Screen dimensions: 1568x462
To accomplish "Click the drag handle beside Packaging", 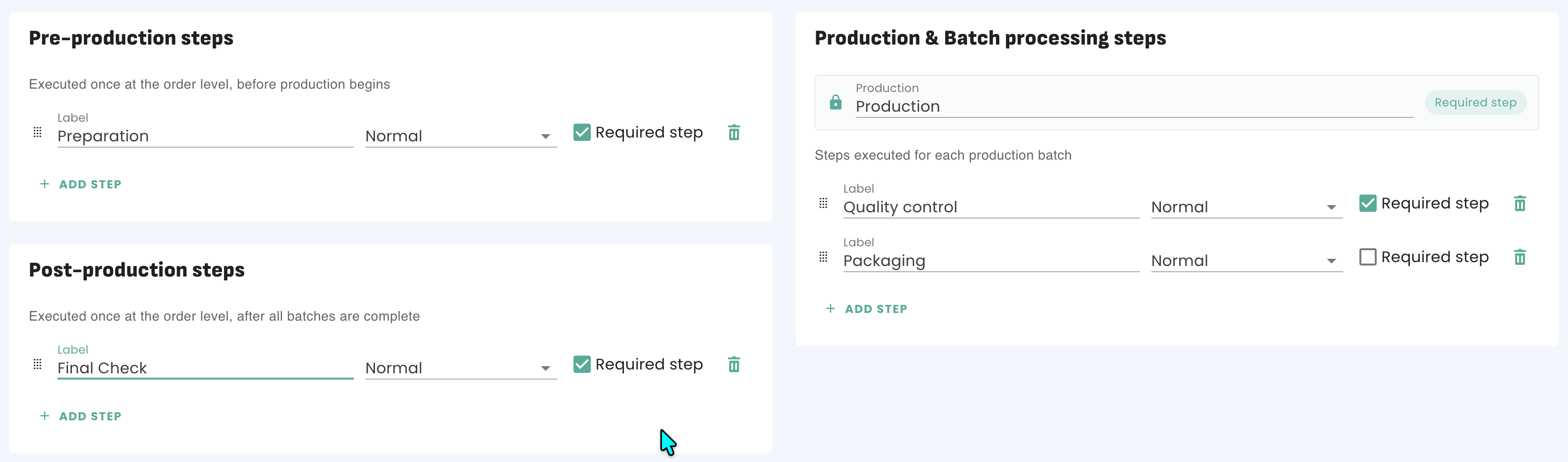I will (823, 257).
